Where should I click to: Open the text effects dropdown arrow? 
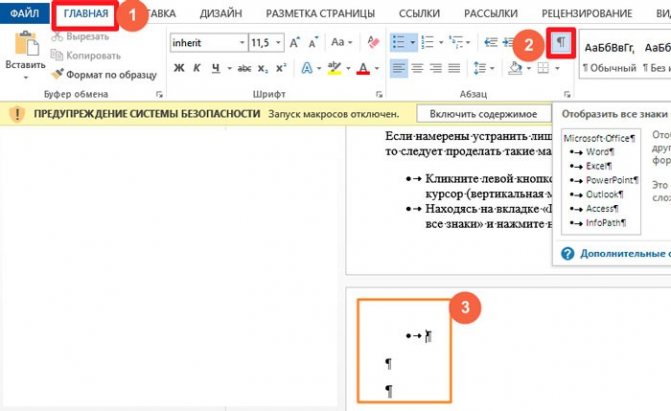(x=319, y=68)
